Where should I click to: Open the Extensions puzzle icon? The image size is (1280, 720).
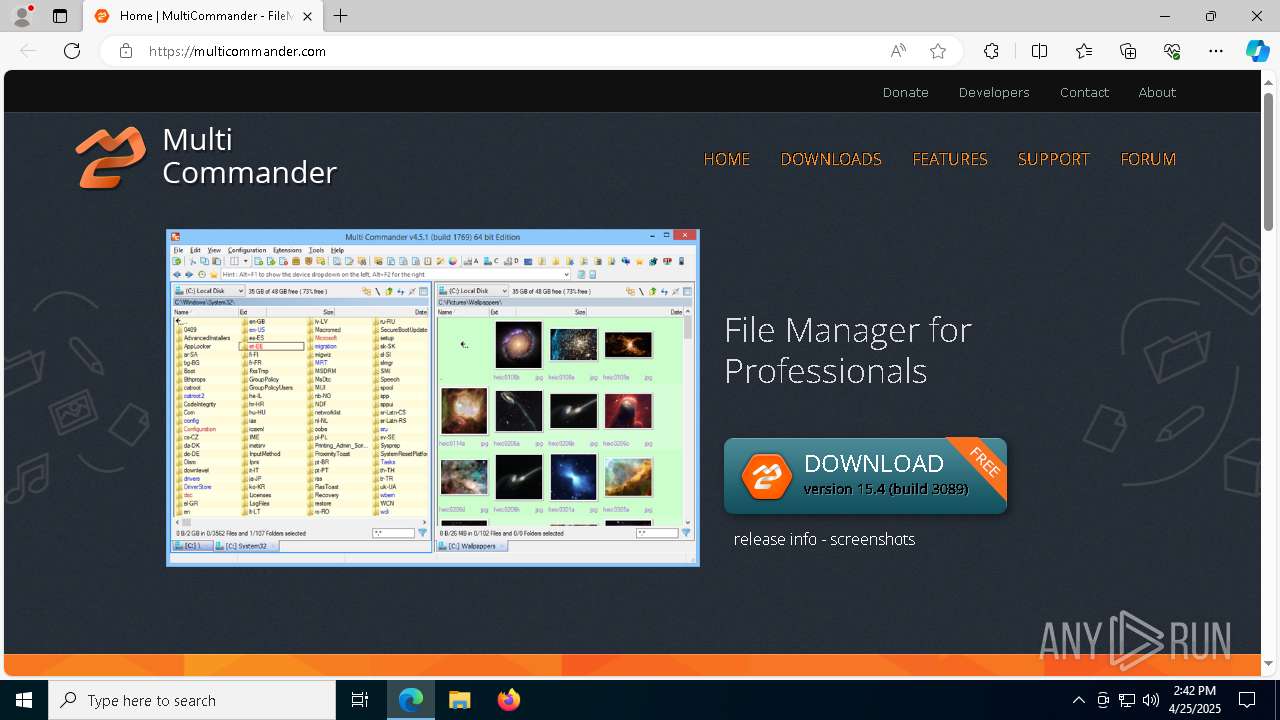click(991, 51)
